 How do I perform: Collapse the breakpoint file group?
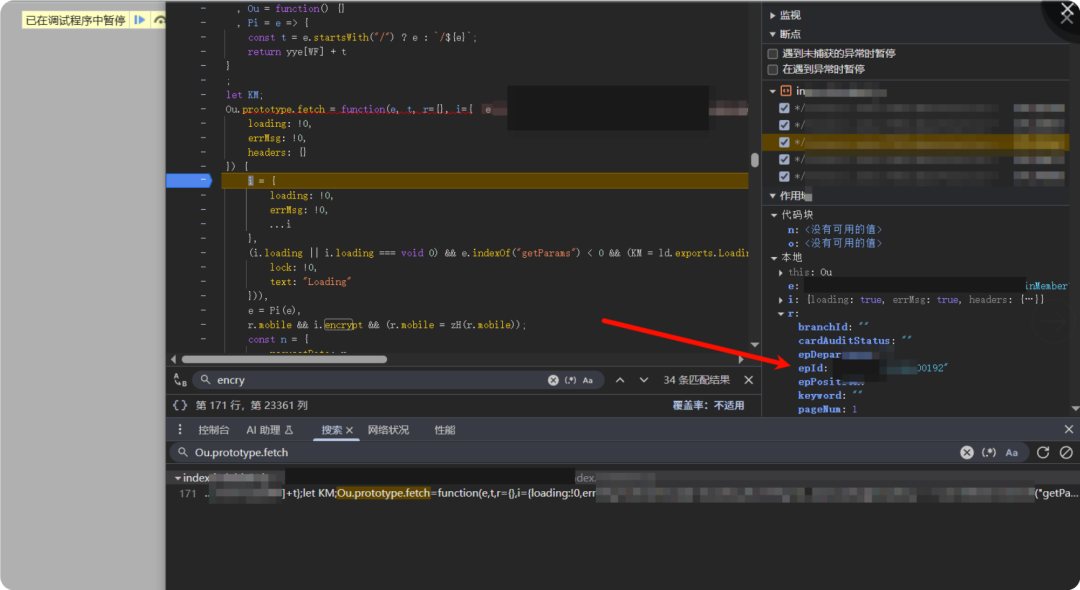(x=773, y=91)
